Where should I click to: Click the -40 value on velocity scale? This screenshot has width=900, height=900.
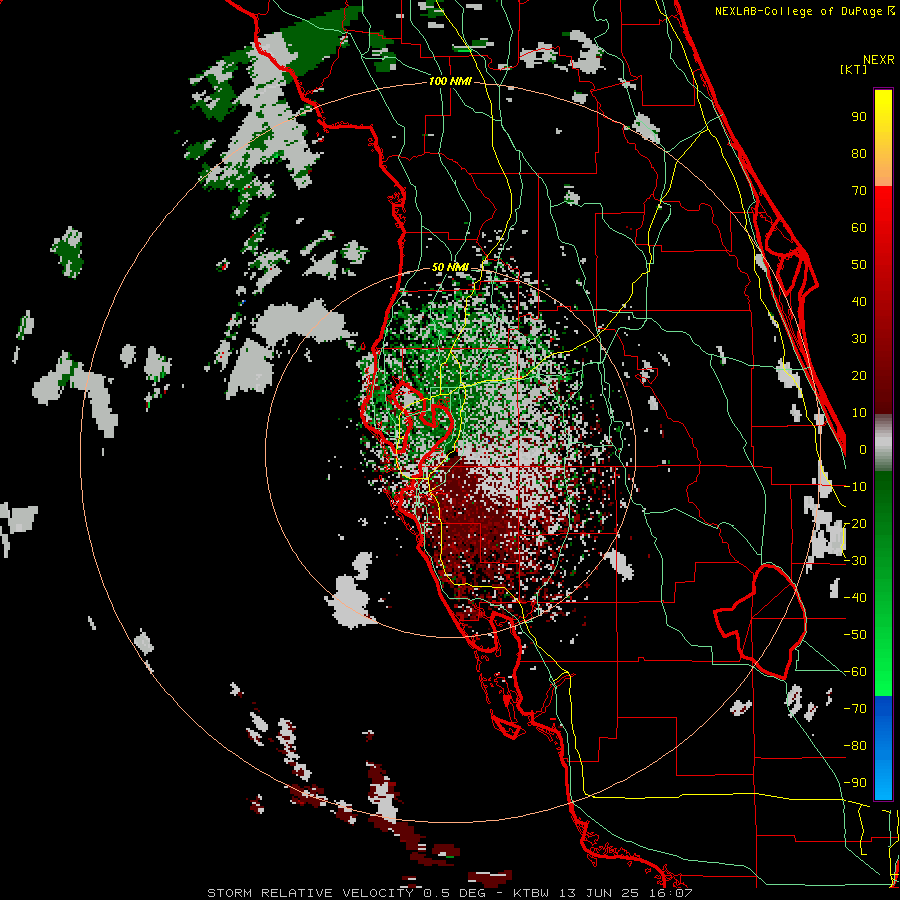tap(855, 598)
